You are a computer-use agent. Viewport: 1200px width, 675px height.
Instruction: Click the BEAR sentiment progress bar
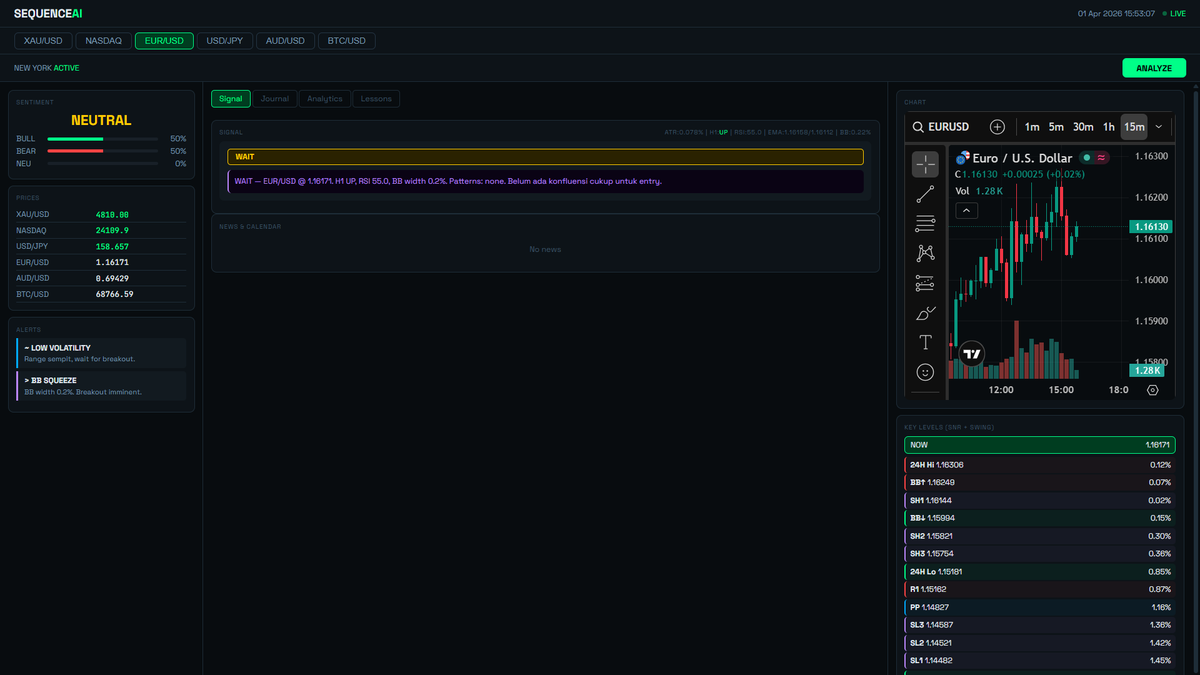point(102,151)
